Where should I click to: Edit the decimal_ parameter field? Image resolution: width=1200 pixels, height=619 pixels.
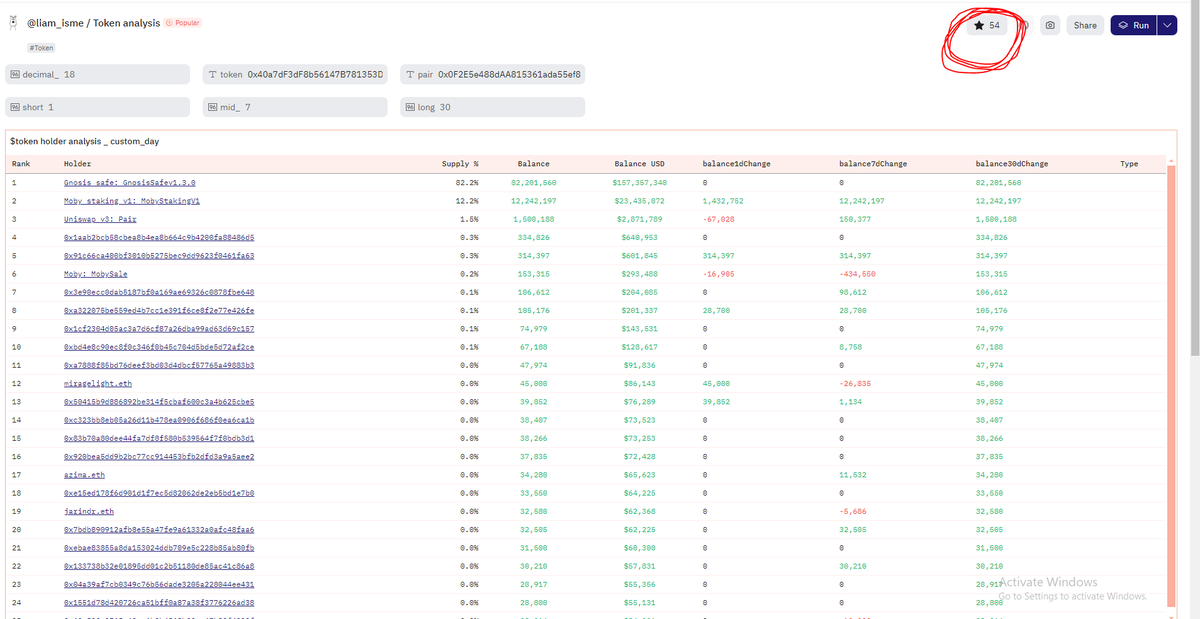[x=98, y=75]
